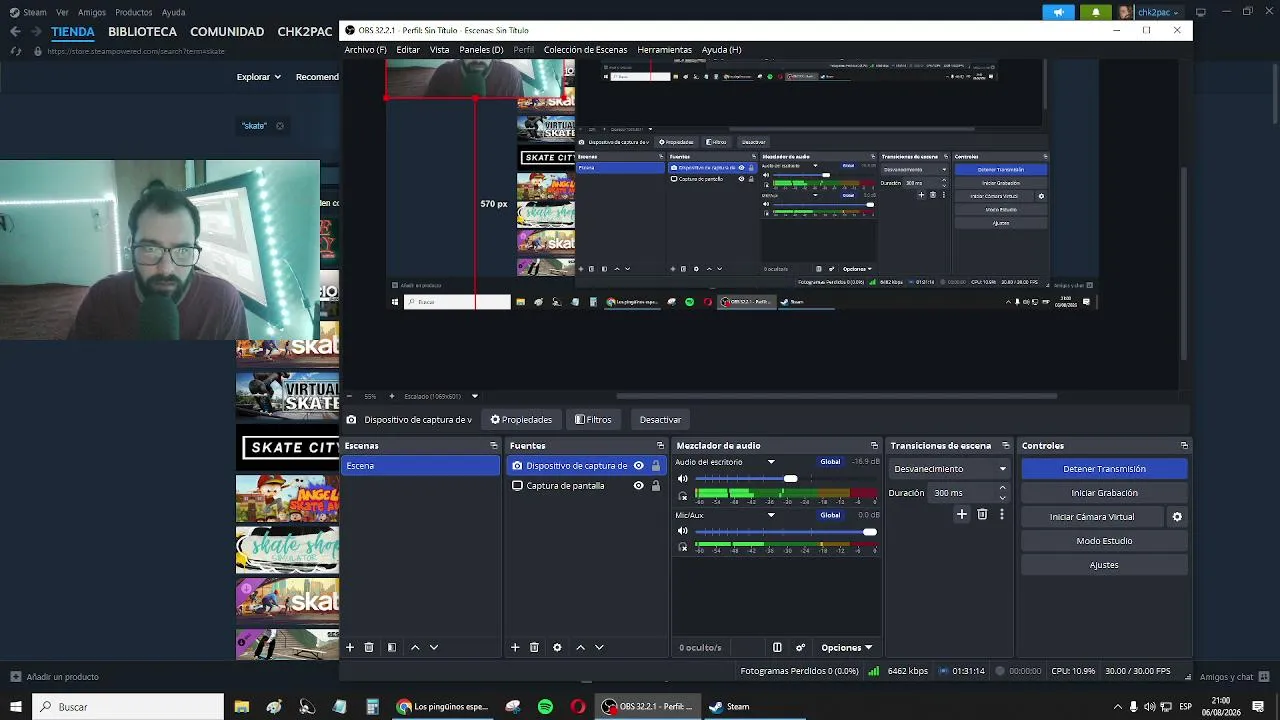Toggle lock on Captura de pantalla source
Viewport: 1280px width, 720px height.
point(656,486)
